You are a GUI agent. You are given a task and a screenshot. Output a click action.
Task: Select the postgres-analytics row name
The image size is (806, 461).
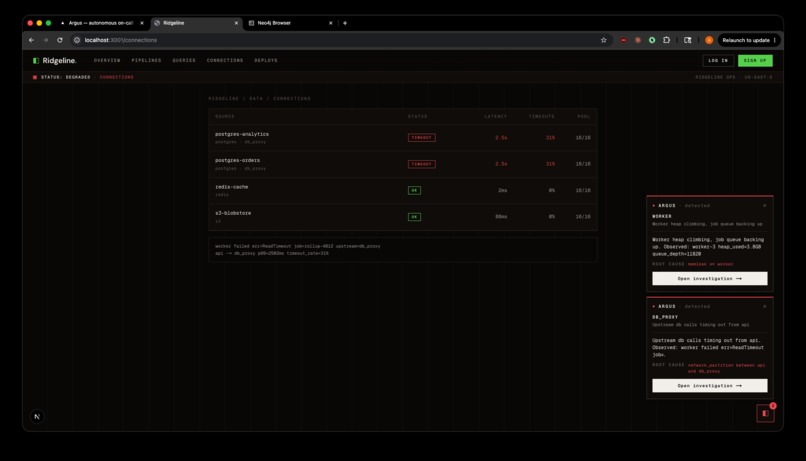pos(242,134)
